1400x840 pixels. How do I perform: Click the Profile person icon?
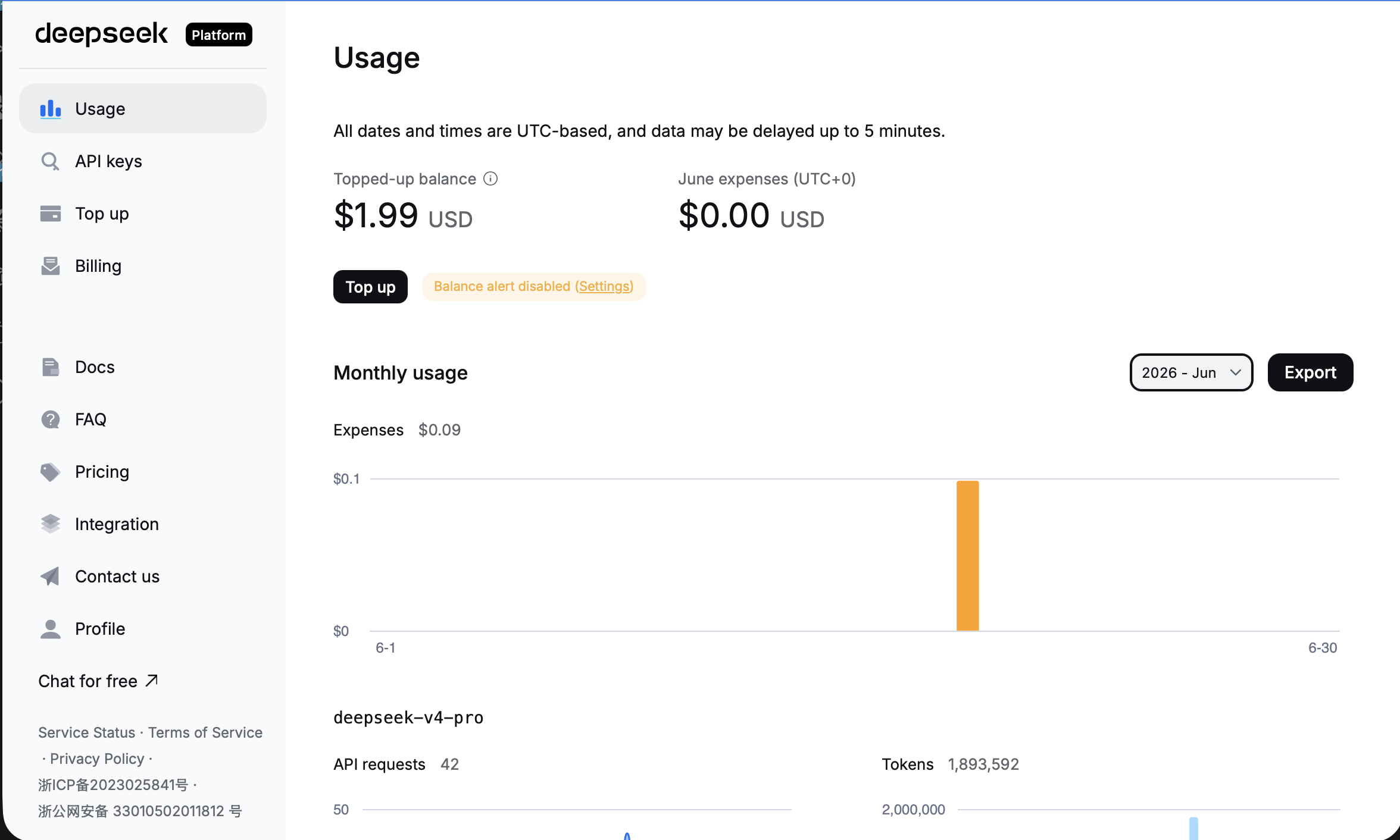51,629
